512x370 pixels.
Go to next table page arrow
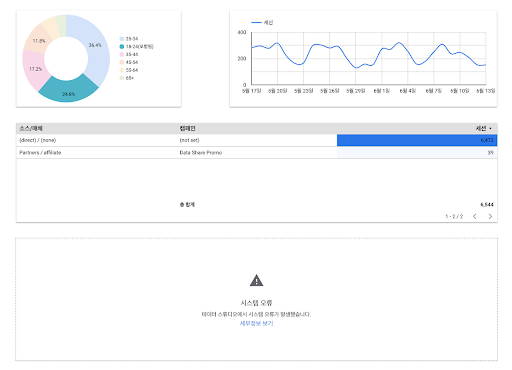pos(490,216)
